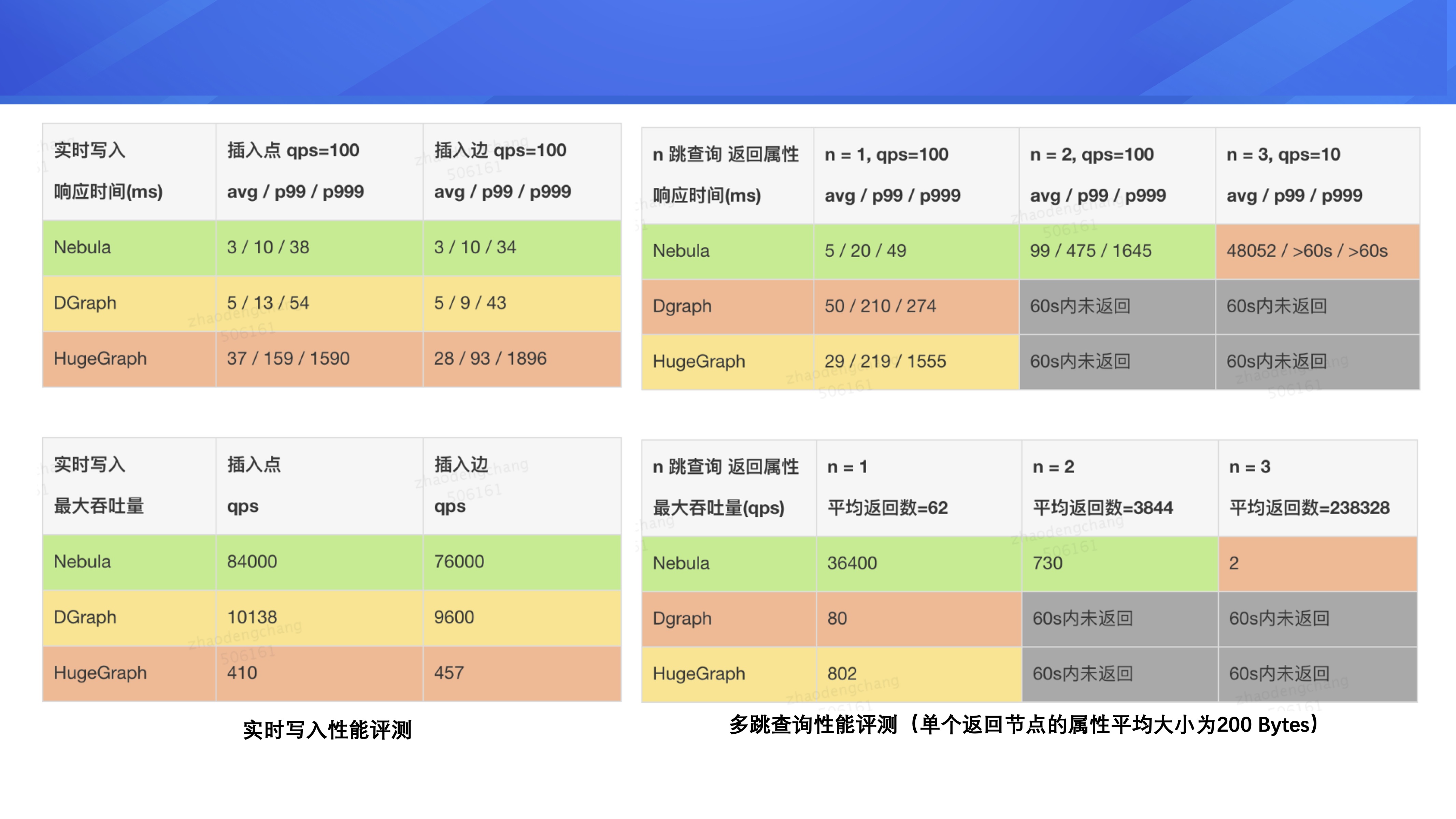The width and height of the screenshot is (1456, 819).
Task: Select header '平均返回数=3844'
Action: click(1103, 507)
